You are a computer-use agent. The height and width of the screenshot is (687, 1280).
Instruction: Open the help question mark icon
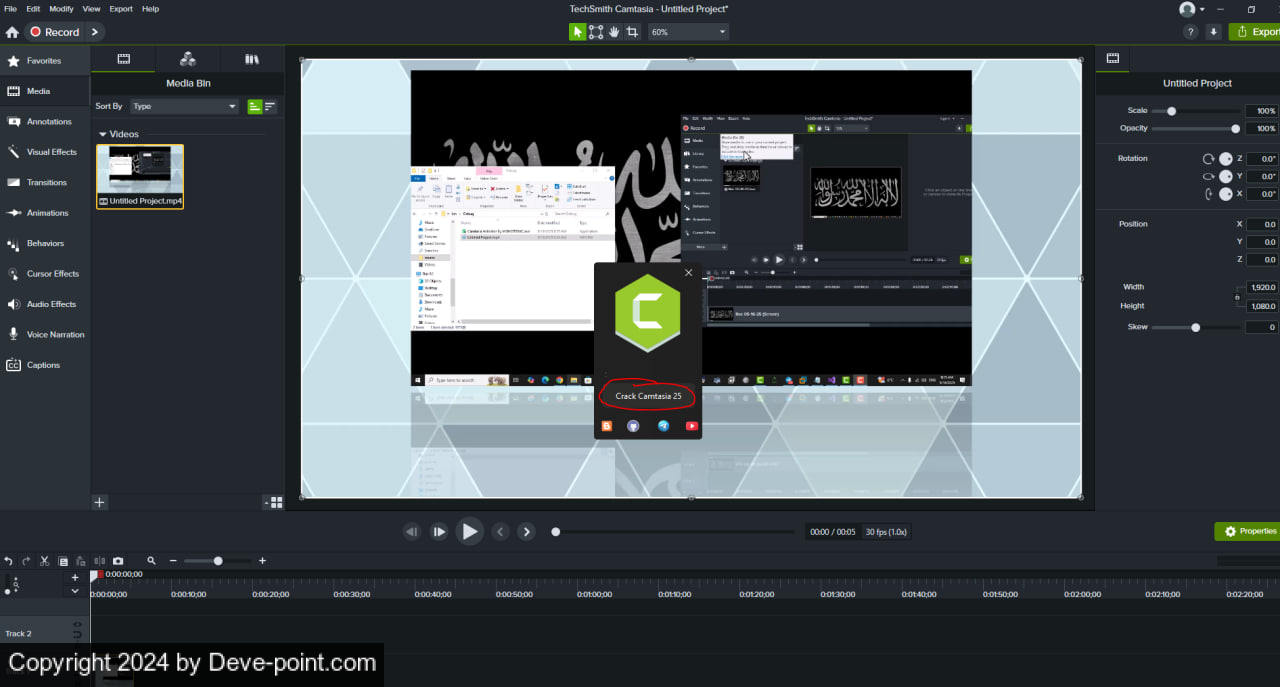[x=1191, y=32]
